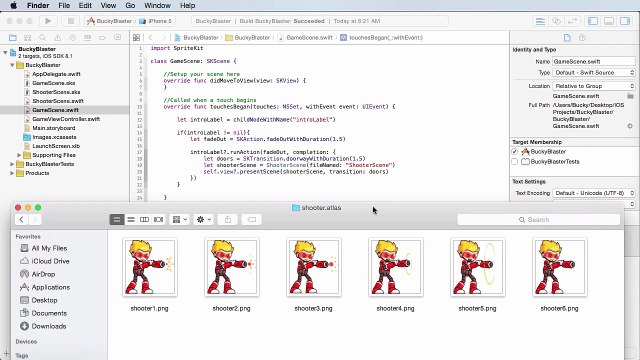
Task: Open the Text Encoding dropdown
Action: tap(594, 193)
